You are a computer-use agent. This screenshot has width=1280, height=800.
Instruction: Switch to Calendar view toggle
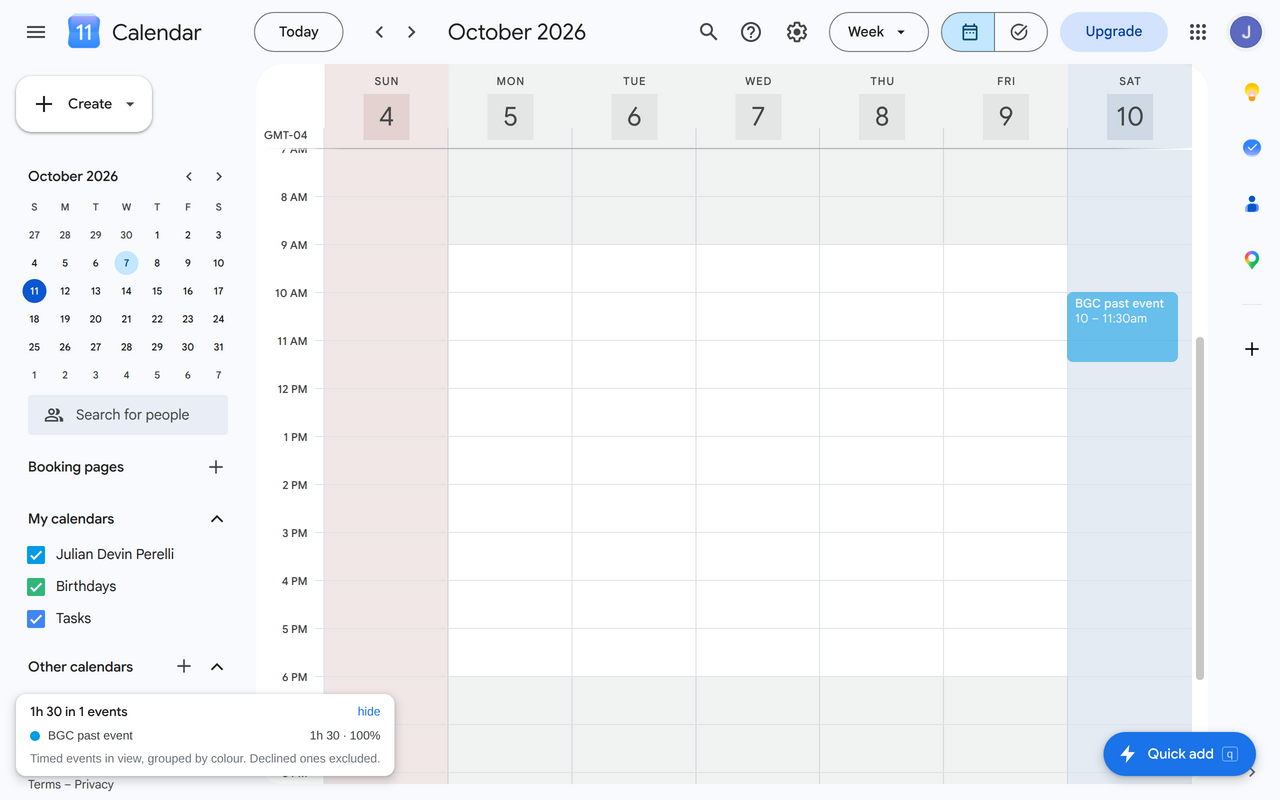click(968, 32)
